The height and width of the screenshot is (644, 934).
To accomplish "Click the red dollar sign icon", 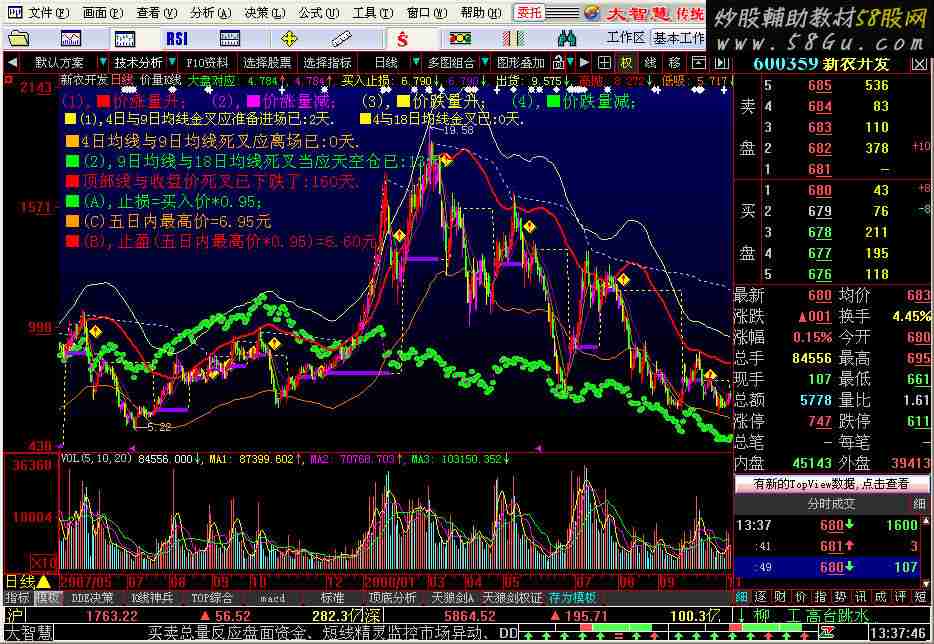I will click(x=403, y=39).
